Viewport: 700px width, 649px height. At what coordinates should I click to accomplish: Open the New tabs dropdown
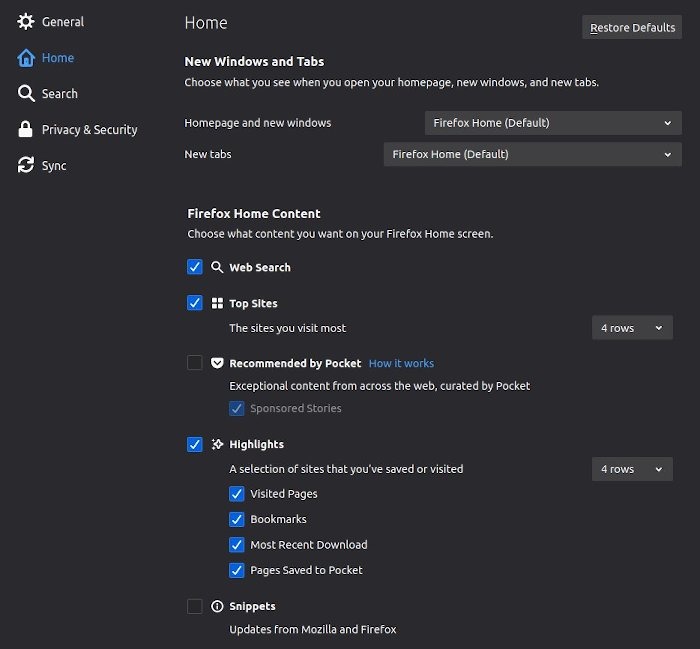[533, 154]
